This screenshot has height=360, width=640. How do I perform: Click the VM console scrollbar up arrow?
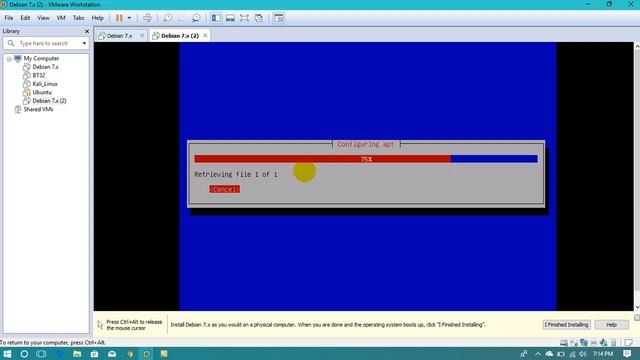click(637, 47)
